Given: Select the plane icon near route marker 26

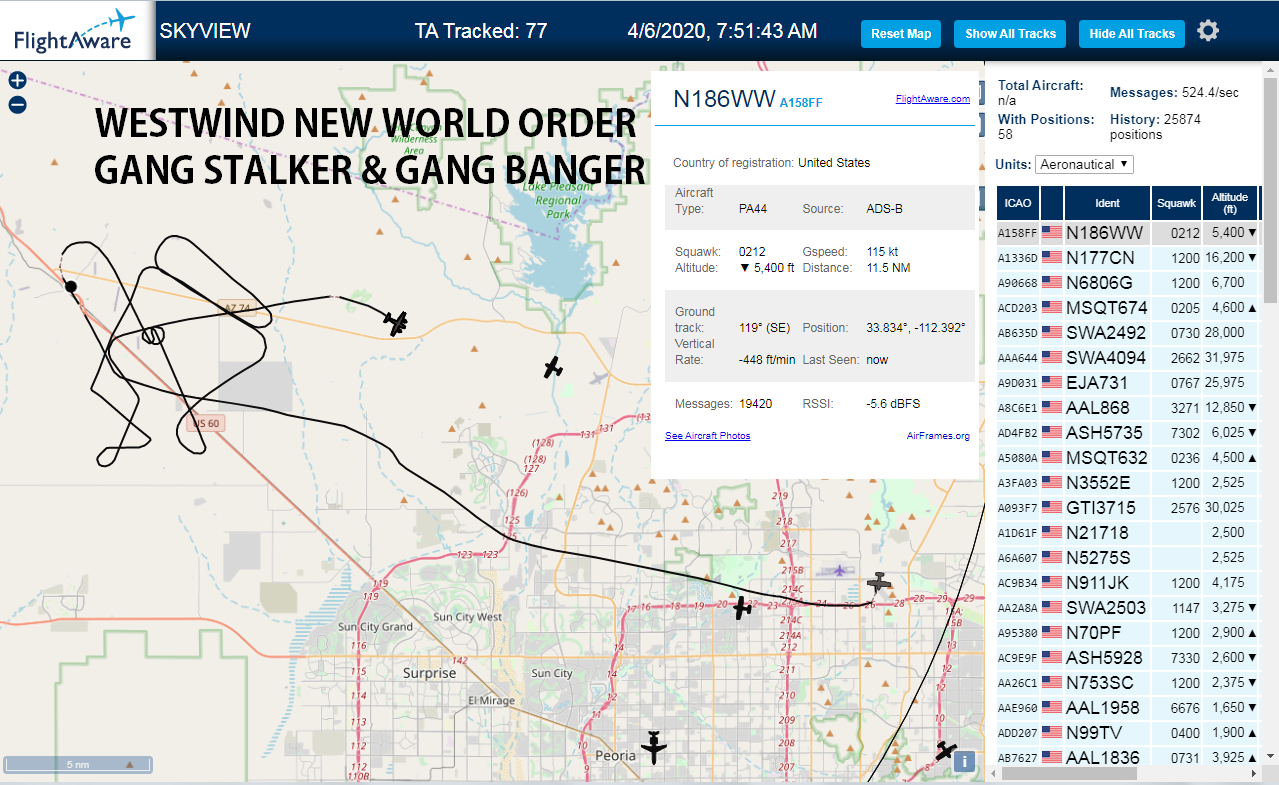Looking at the screenshot, I should click(x=879, y=582).
